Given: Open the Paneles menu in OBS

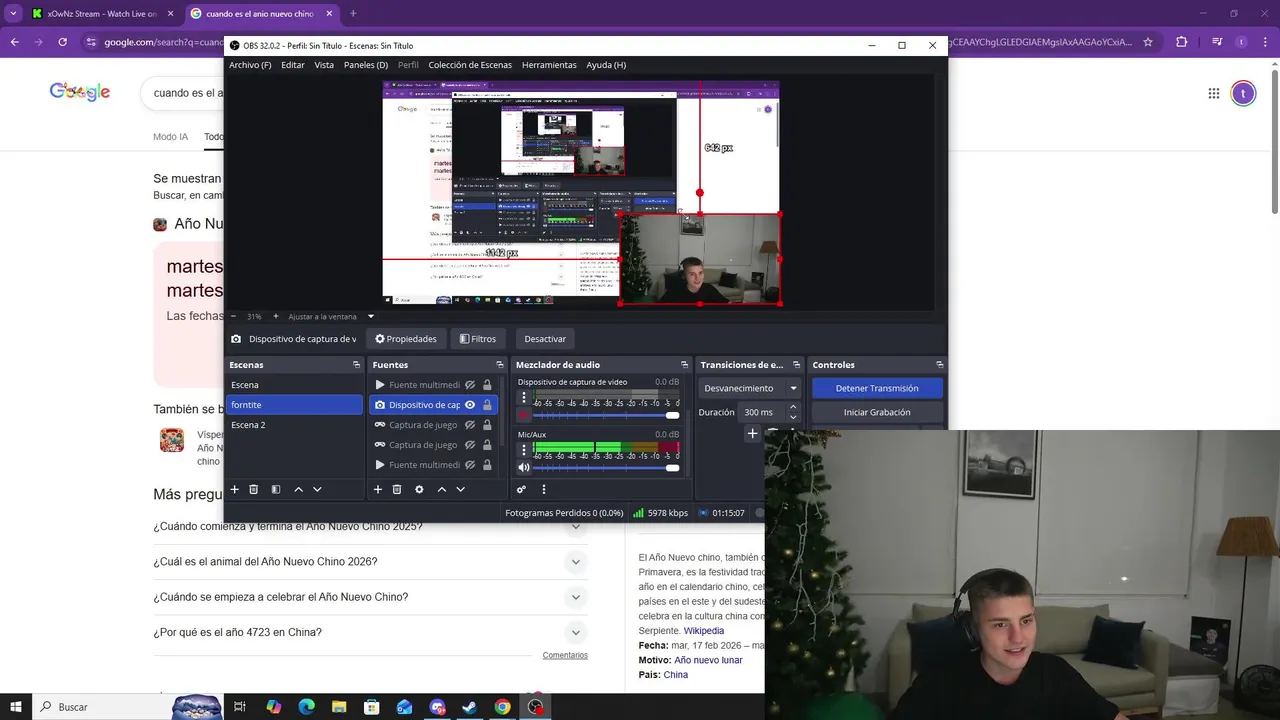Looking at the screenshot, I should pos(366,65).
